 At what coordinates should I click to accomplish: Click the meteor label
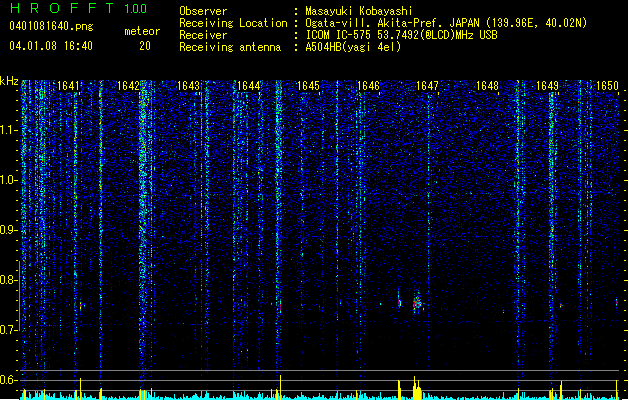(x=142, y=31)
